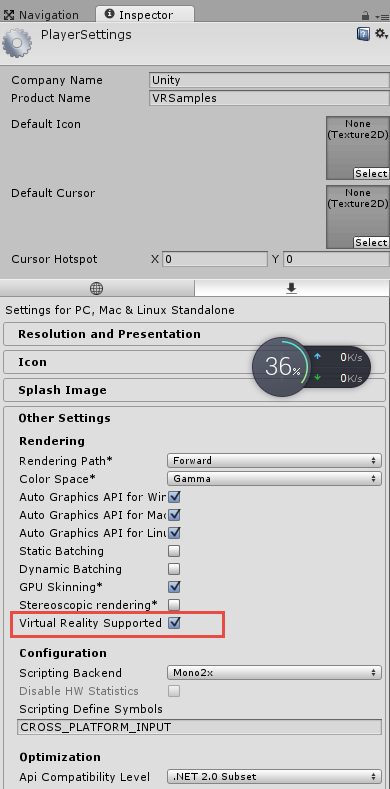This screenshot has width=390, height=789.
Task: Click Select under Default Icon texture
Action: point(371,174)
